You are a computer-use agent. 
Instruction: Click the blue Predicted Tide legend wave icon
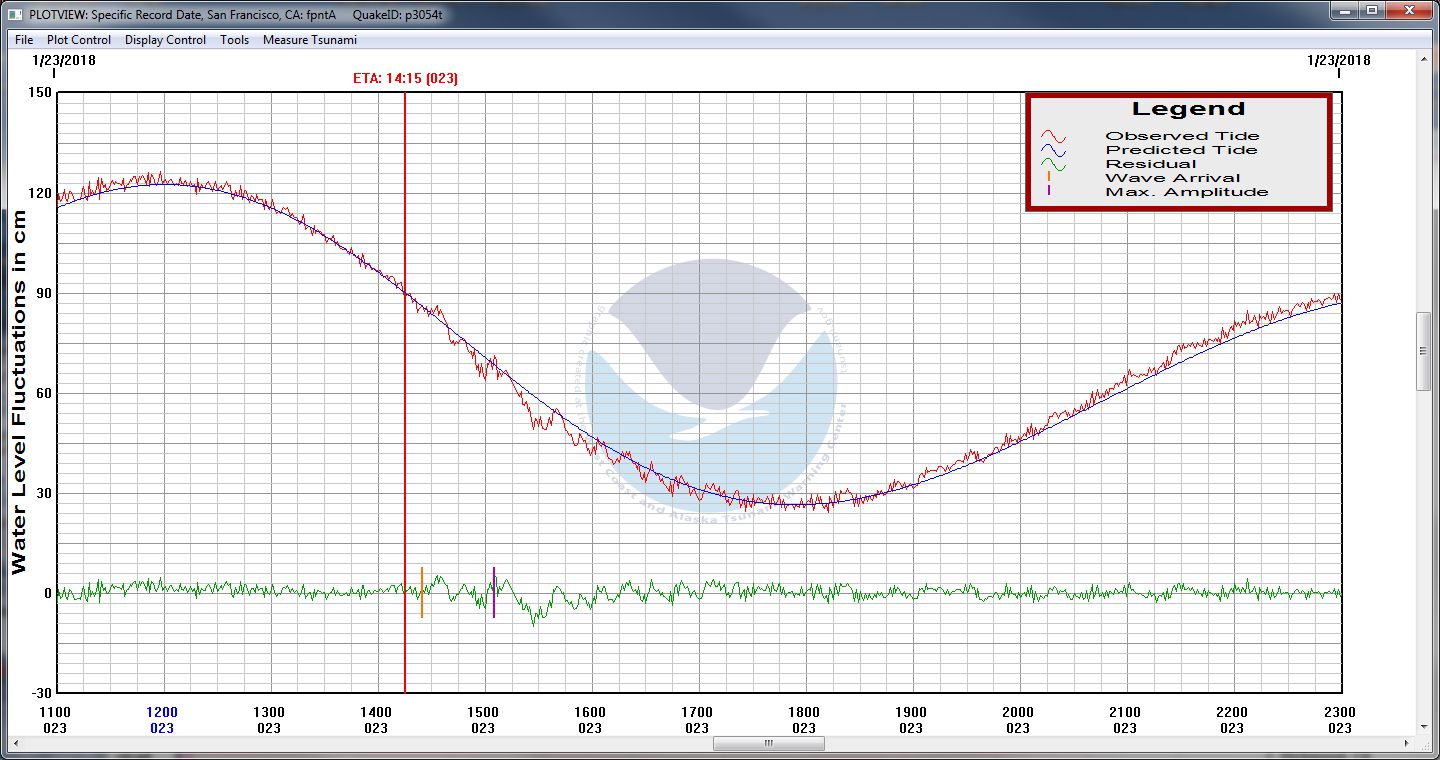point(1053,151)
